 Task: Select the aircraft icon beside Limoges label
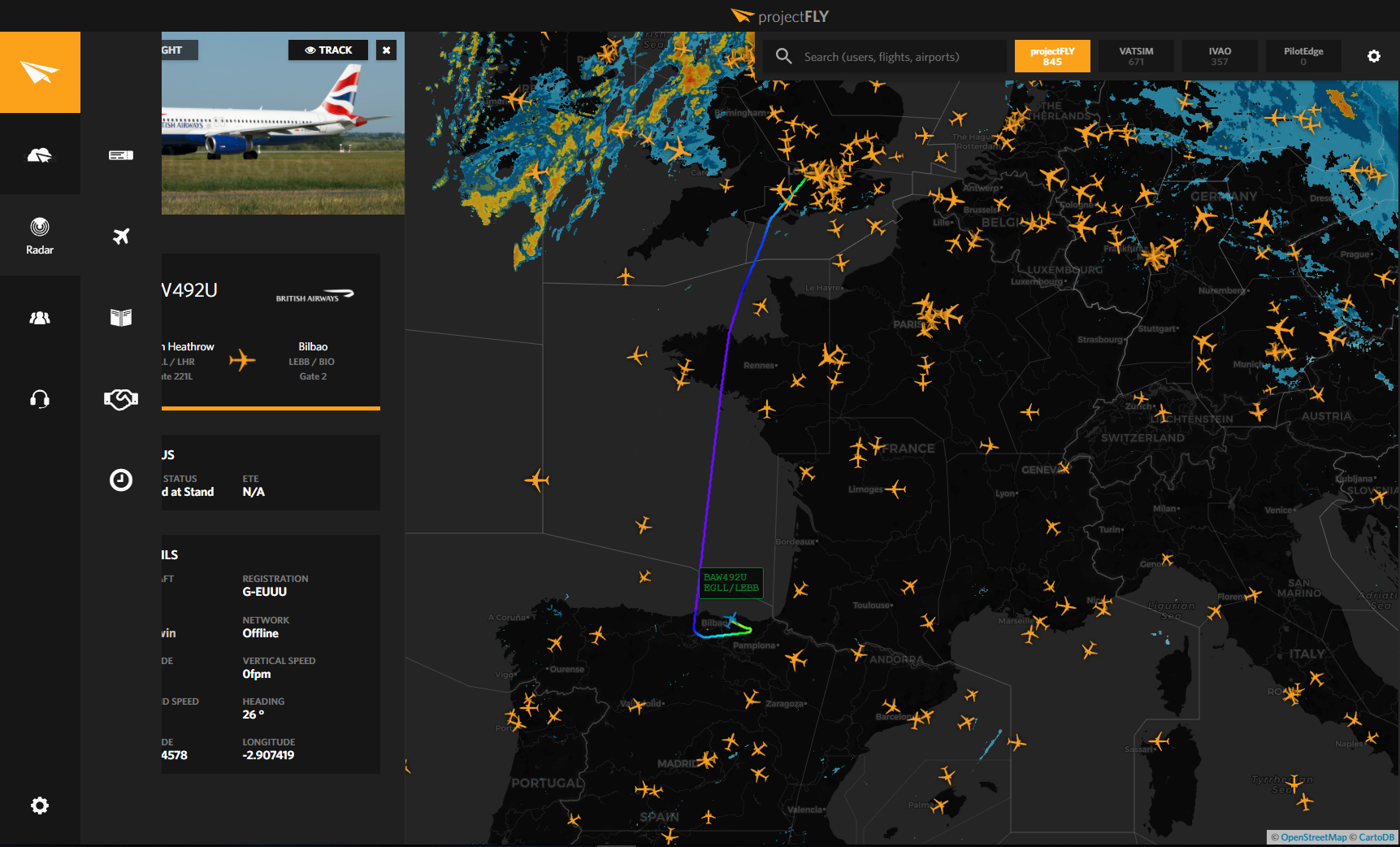point(895,489)
